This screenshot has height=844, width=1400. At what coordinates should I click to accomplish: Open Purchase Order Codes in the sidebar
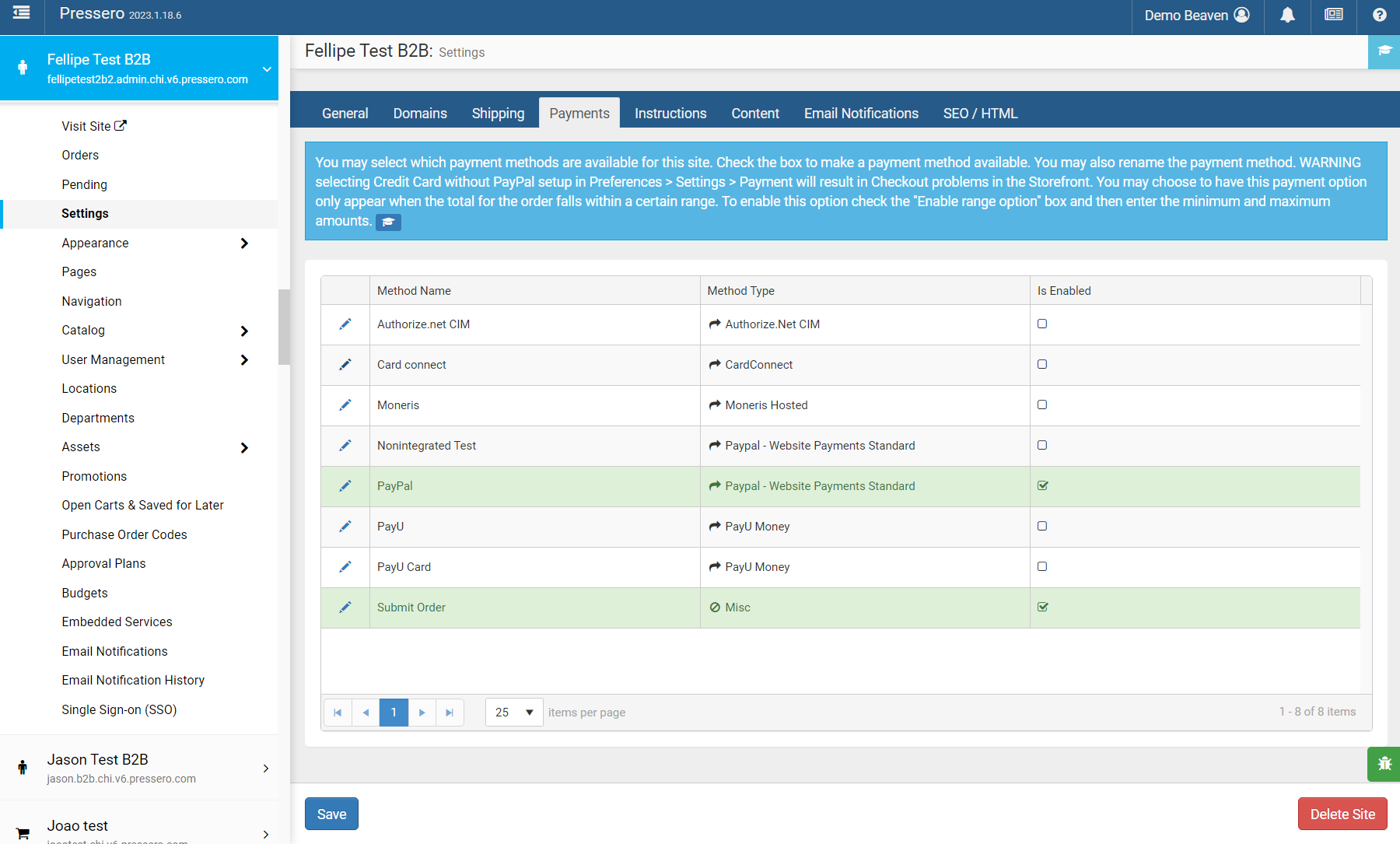pos(124,534)
